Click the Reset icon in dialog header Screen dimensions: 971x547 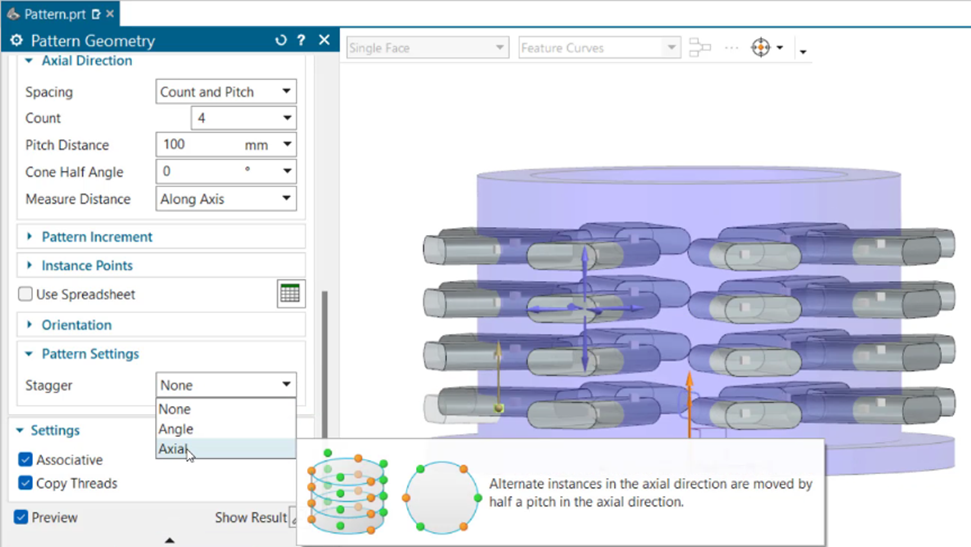click(x=281, y=40)
